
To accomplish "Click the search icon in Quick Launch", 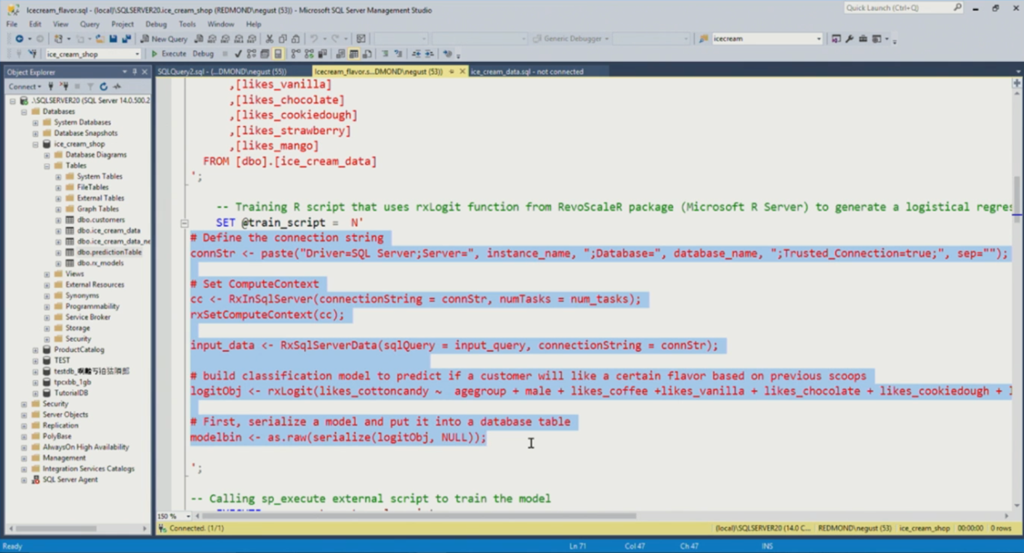I will pyautogui.click(x=957, y=7).
